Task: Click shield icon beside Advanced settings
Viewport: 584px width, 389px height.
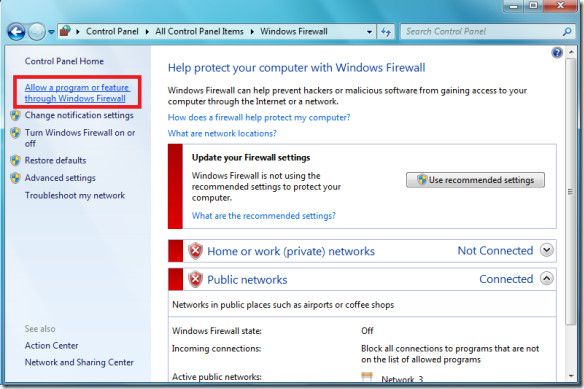Action: point(15,178)
